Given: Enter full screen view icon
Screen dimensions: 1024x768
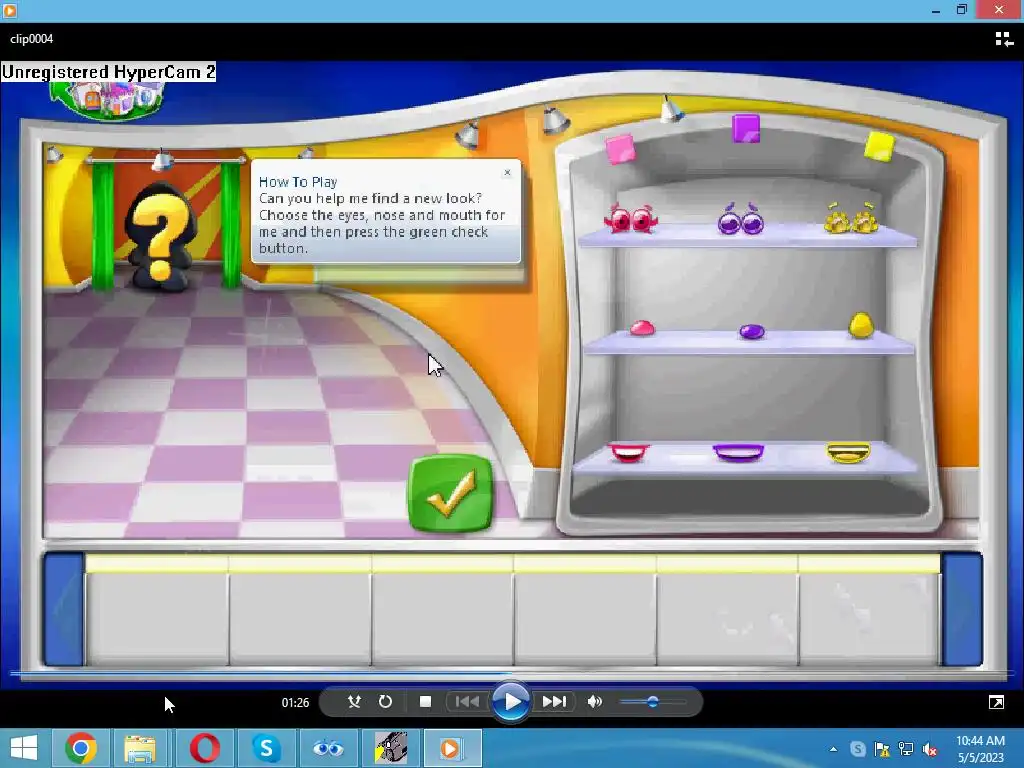Looking at the screenshot, I should click(x=996, y=702).
